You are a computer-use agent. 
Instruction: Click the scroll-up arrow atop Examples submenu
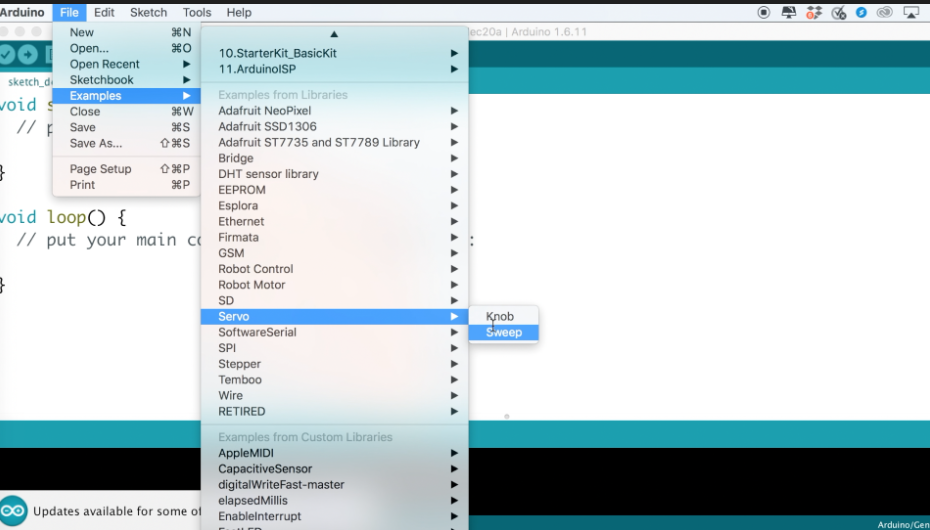pyautogui.click(x=334, y=34)
